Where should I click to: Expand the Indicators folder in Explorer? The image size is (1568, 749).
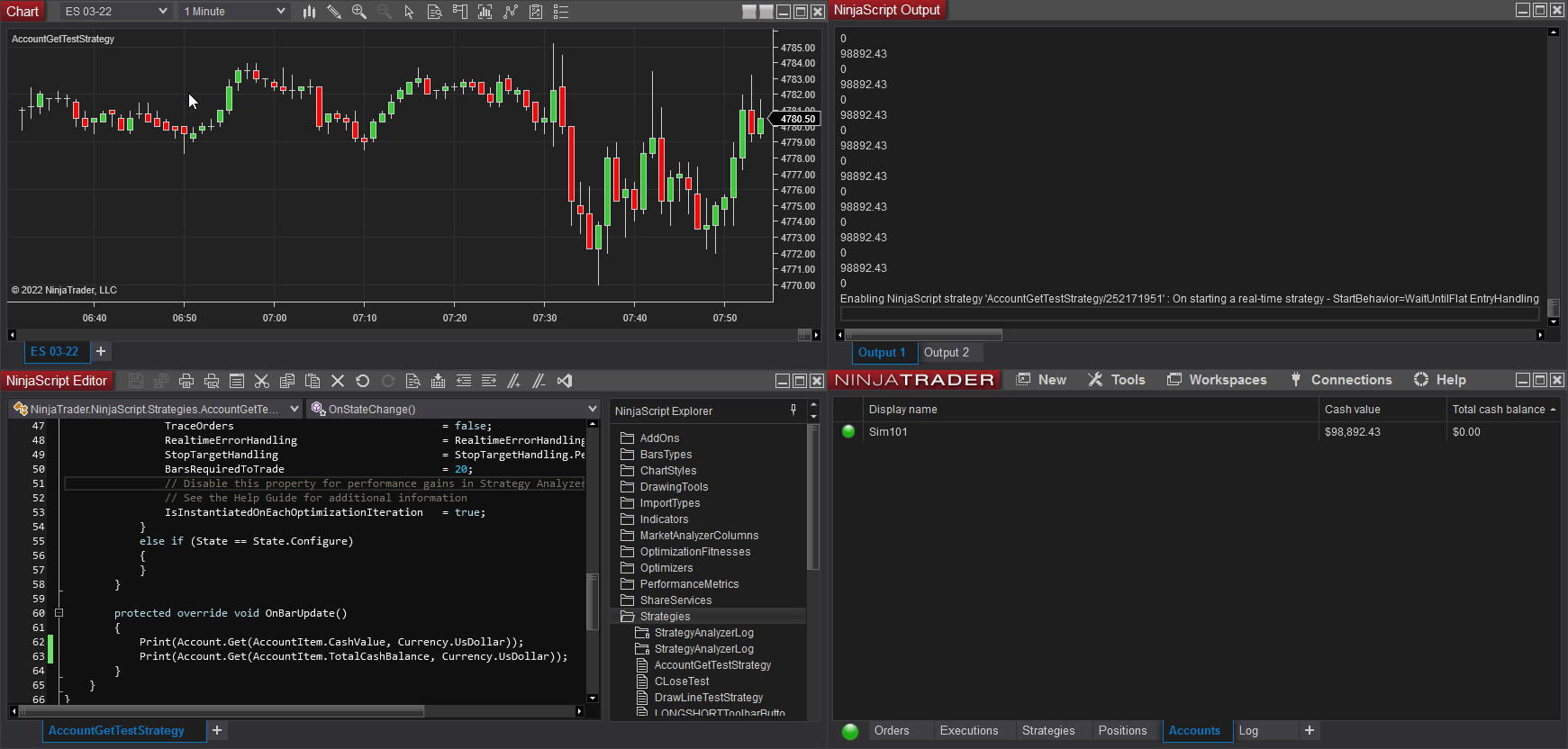click(654, 519)
